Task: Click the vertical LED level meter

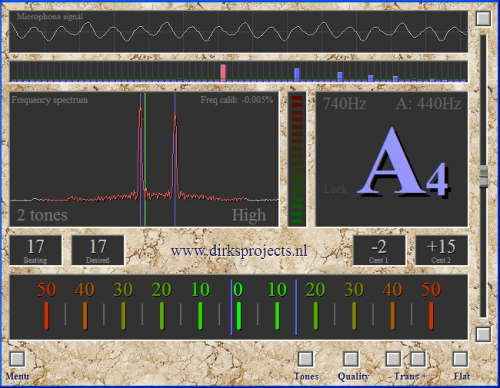Action: pyautogui.click(x=297, y=159)
